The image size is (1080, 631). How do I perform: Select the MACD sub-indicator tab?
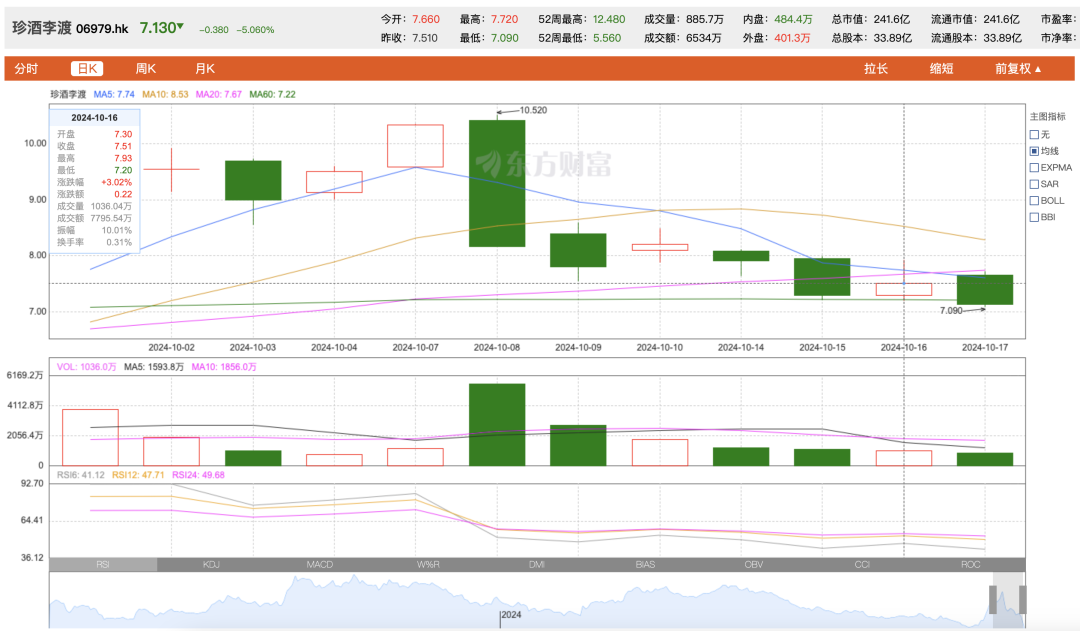(x=320, y=564)
